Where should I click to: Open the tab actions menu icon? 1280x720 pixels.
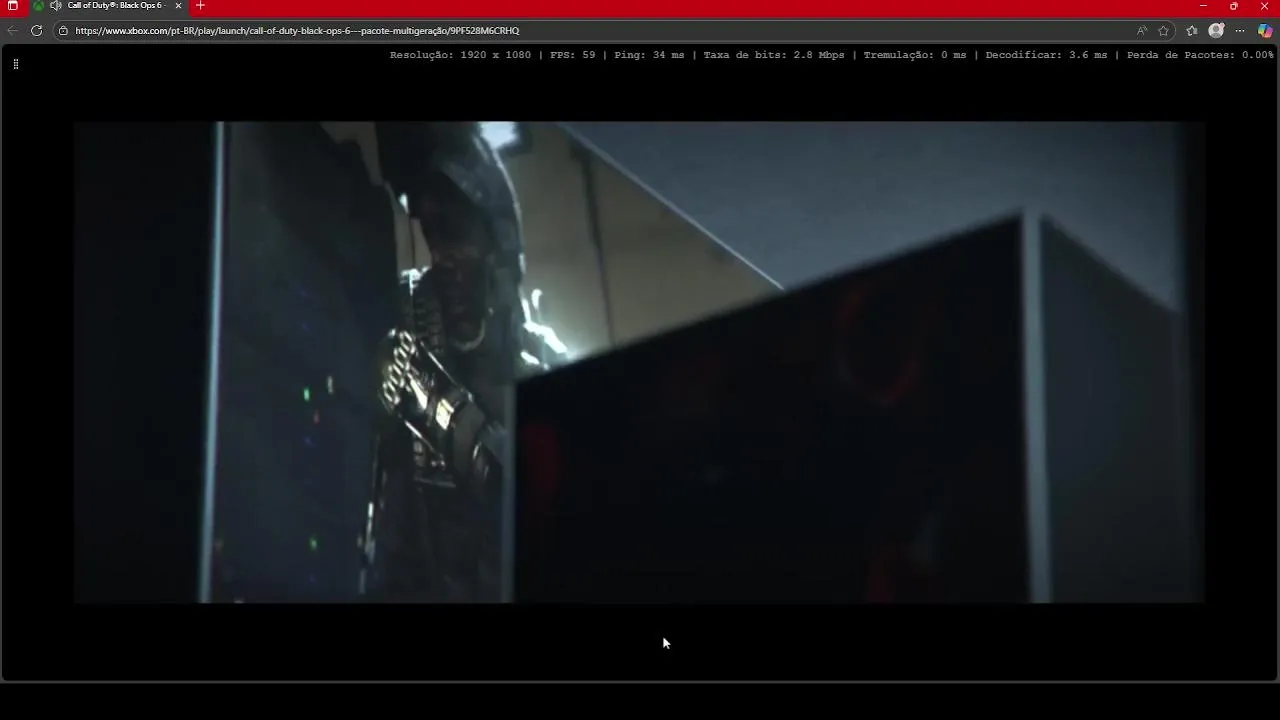[13, 6]
